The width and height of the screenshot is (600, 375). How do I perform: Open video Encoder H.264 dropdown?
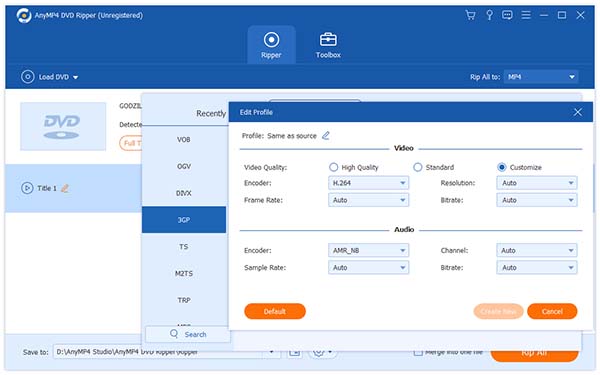pyautogui.click(x=368, y=183)
